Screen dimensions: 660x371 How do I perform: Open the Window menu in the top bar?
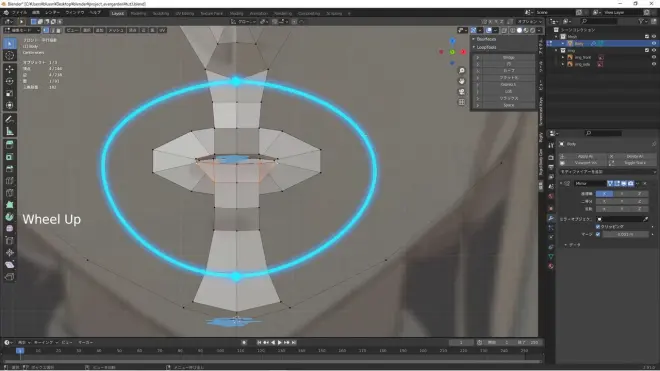[x=75, y=13]
